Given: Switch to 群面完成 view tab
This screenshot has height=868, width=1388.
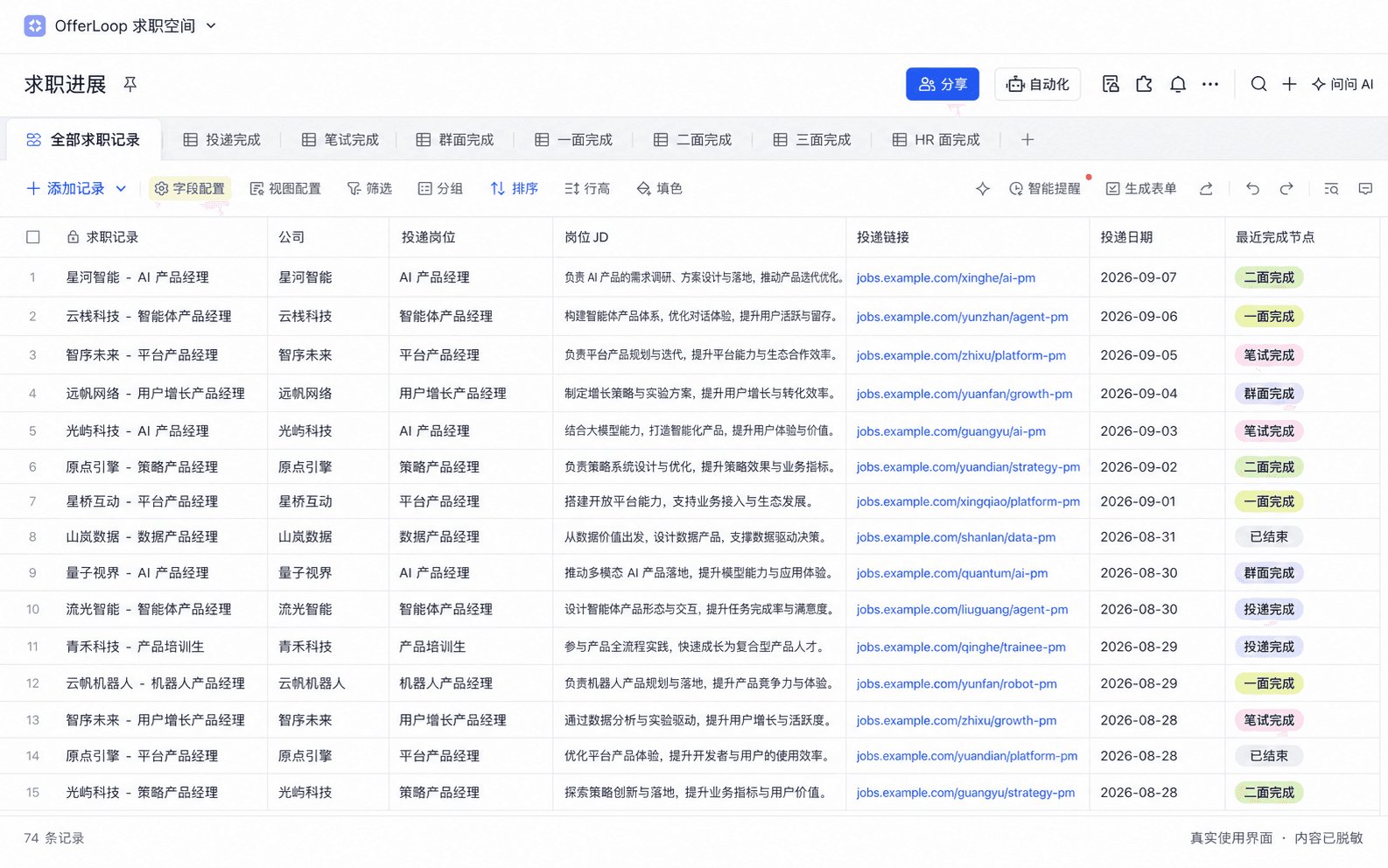Looking at the screenshot, I should 455,140.
